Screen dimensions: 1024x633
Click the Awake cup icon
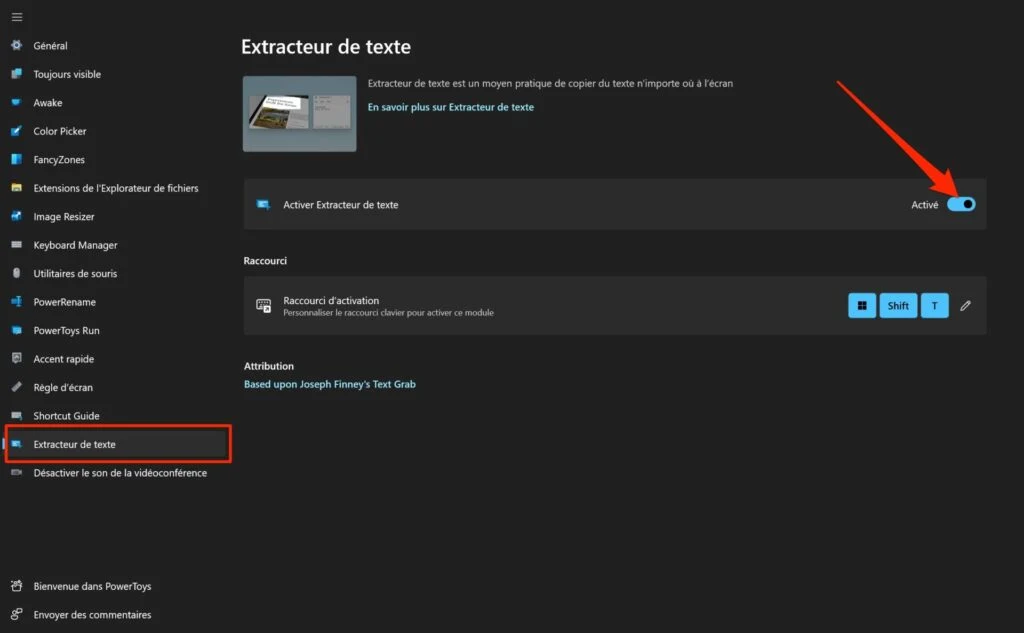click(17, 103)
